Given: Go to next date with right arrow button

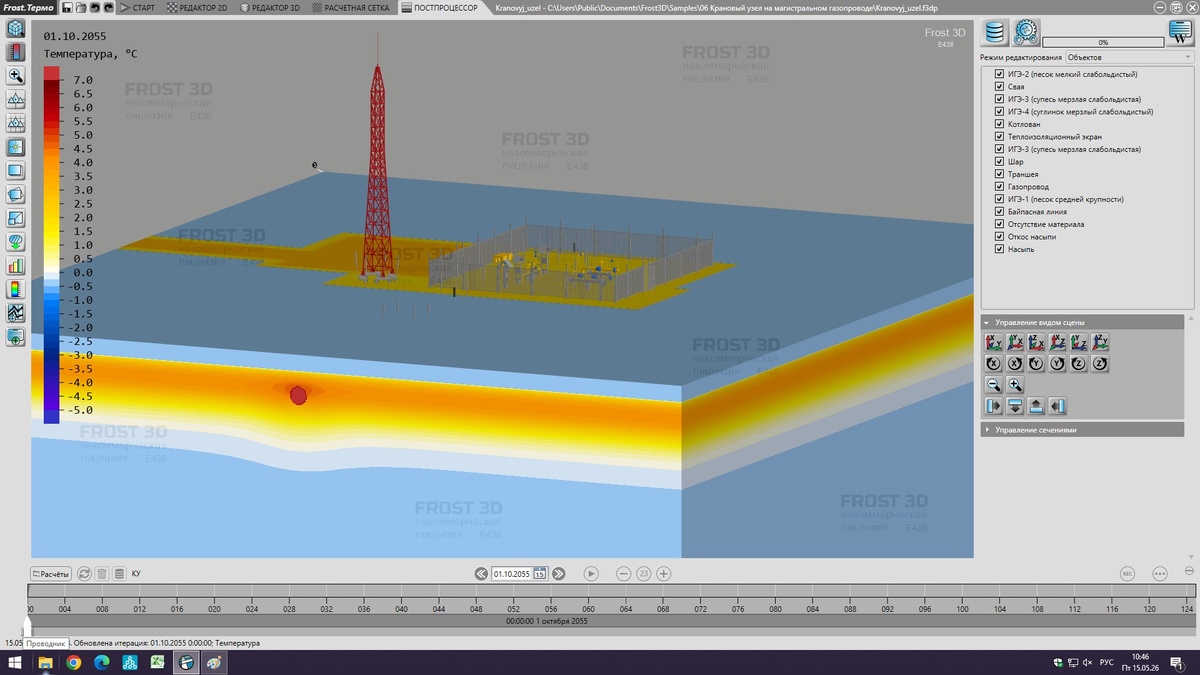Looking at the screenshot, I should [x=559, y=574].
